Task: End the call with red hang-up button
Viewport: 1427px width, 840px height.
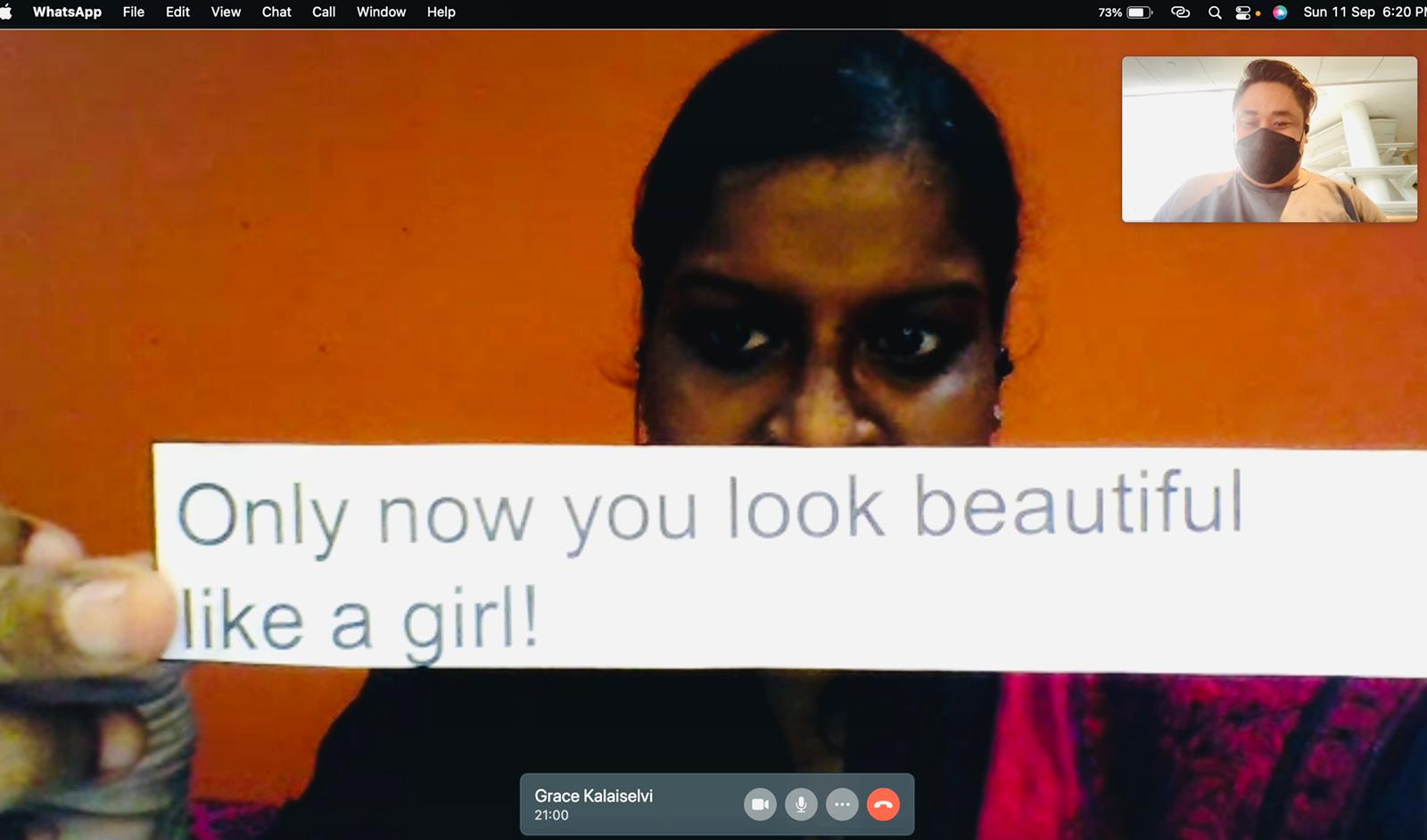Action: click(883, 804)
